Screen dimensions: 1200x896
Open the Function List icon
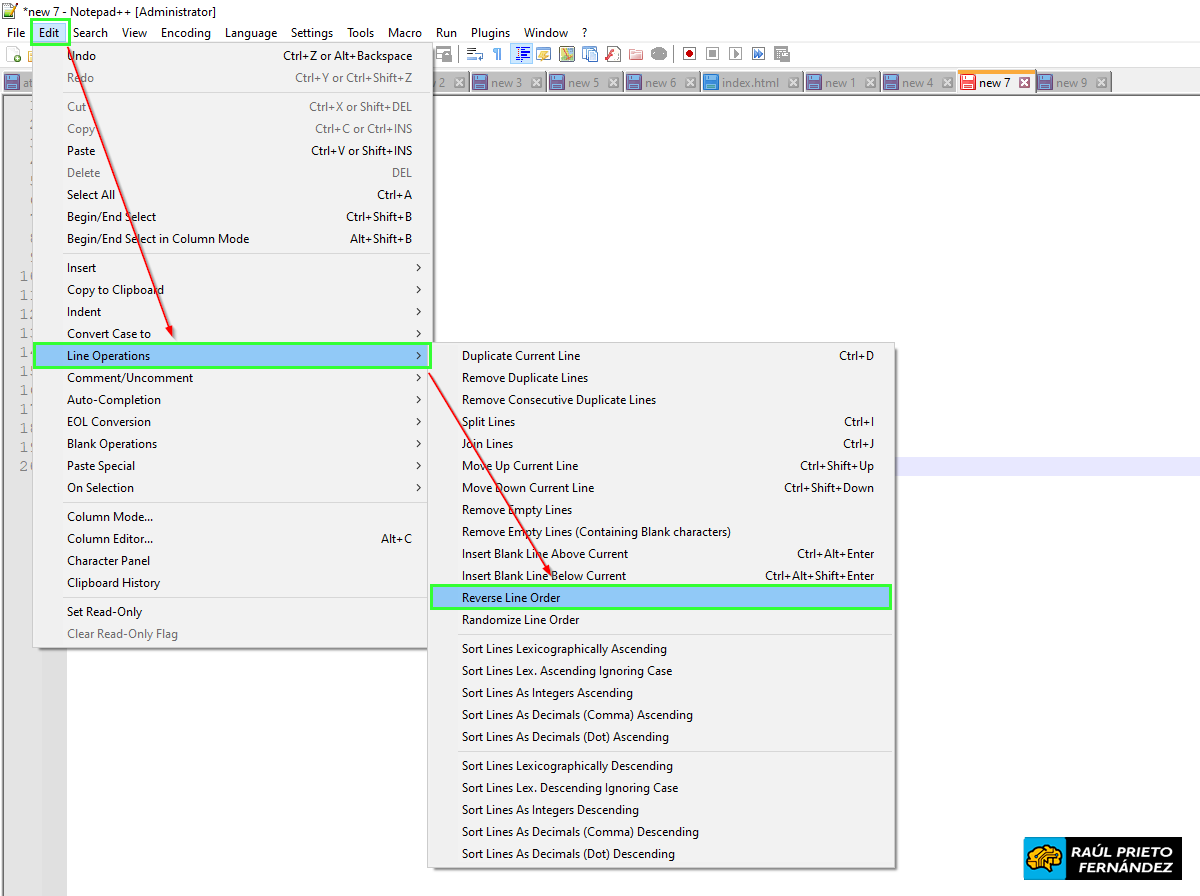pos(613,54)
